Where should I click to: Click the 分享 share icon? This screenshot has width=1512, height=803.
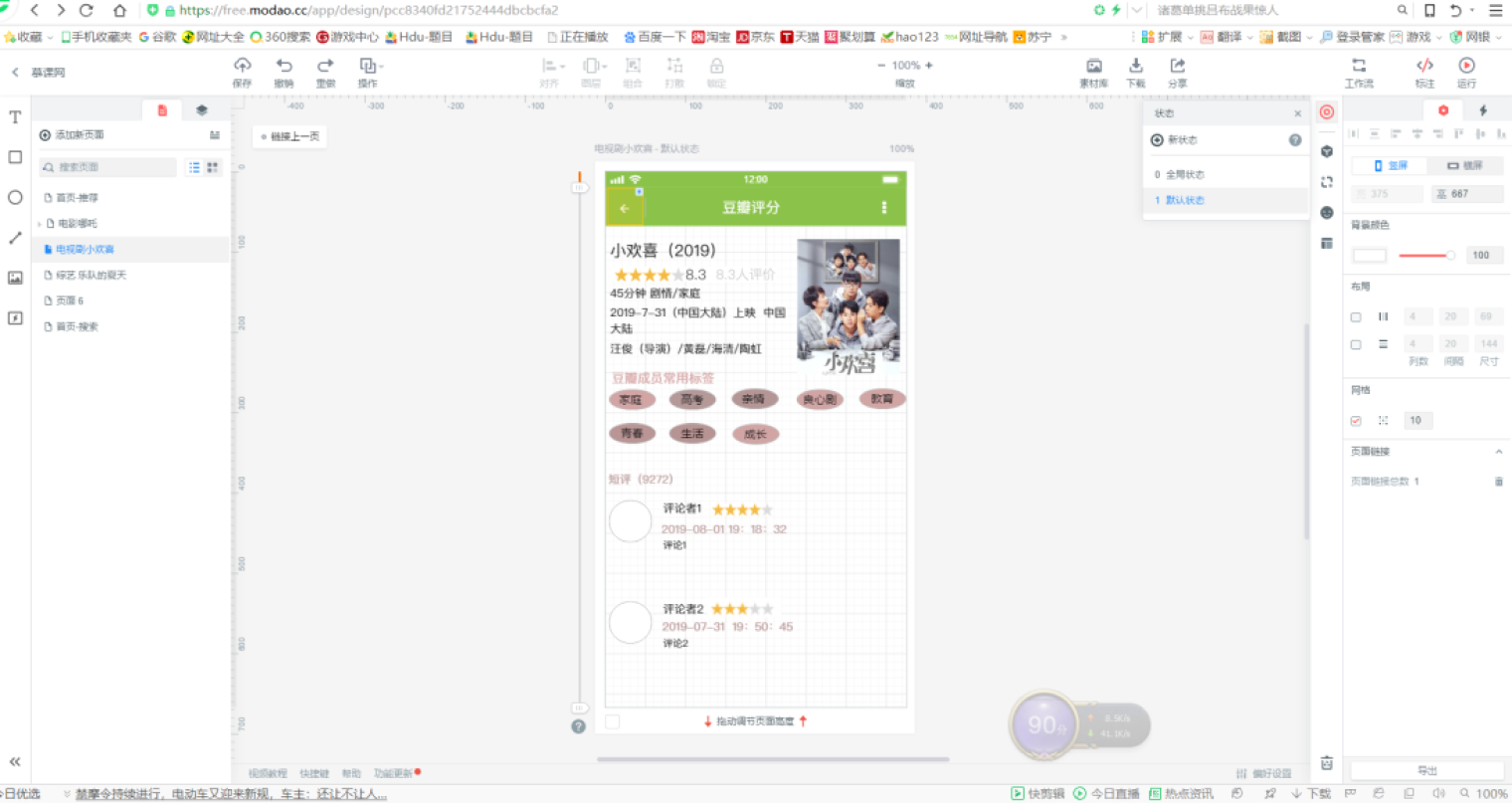point(1178,66)
